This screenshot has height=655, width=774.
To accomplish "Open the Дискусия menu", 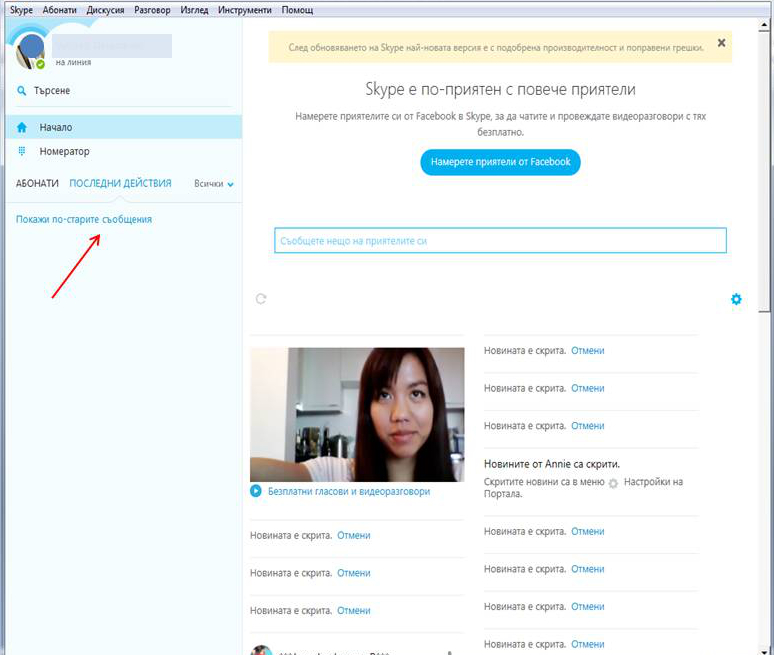I will (x=105, y=10).
